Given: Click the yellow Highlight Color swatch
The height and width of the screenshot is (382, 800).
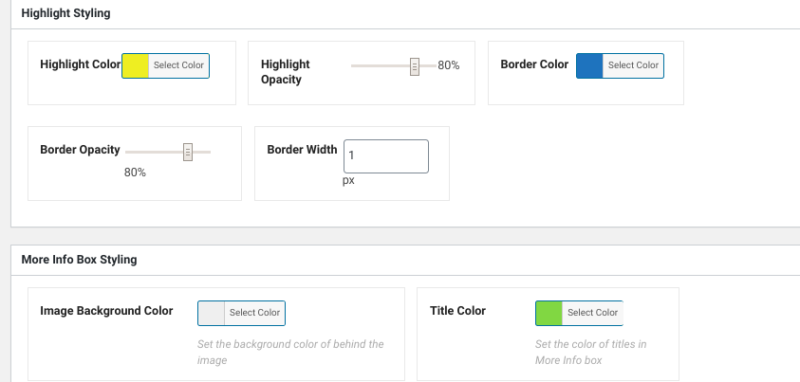Looking at the screenshot, I should click(135, 66).
